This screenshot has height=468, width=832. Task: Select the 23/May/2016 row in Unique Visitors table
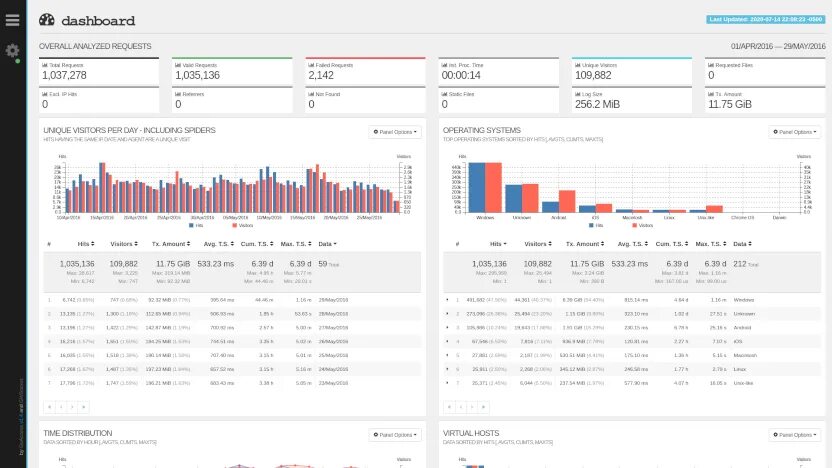(x=232, y=383)
